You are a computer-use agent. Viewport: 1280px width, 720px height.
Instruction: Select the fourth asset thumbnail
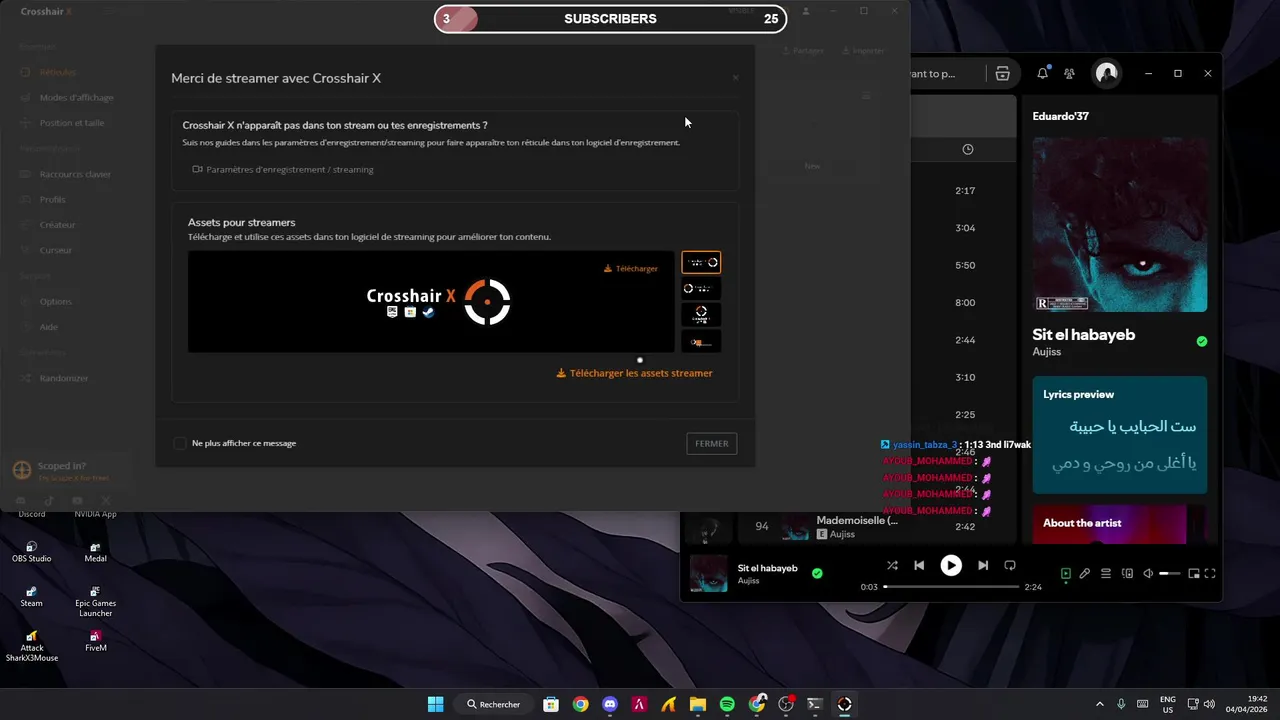point(701,341)
